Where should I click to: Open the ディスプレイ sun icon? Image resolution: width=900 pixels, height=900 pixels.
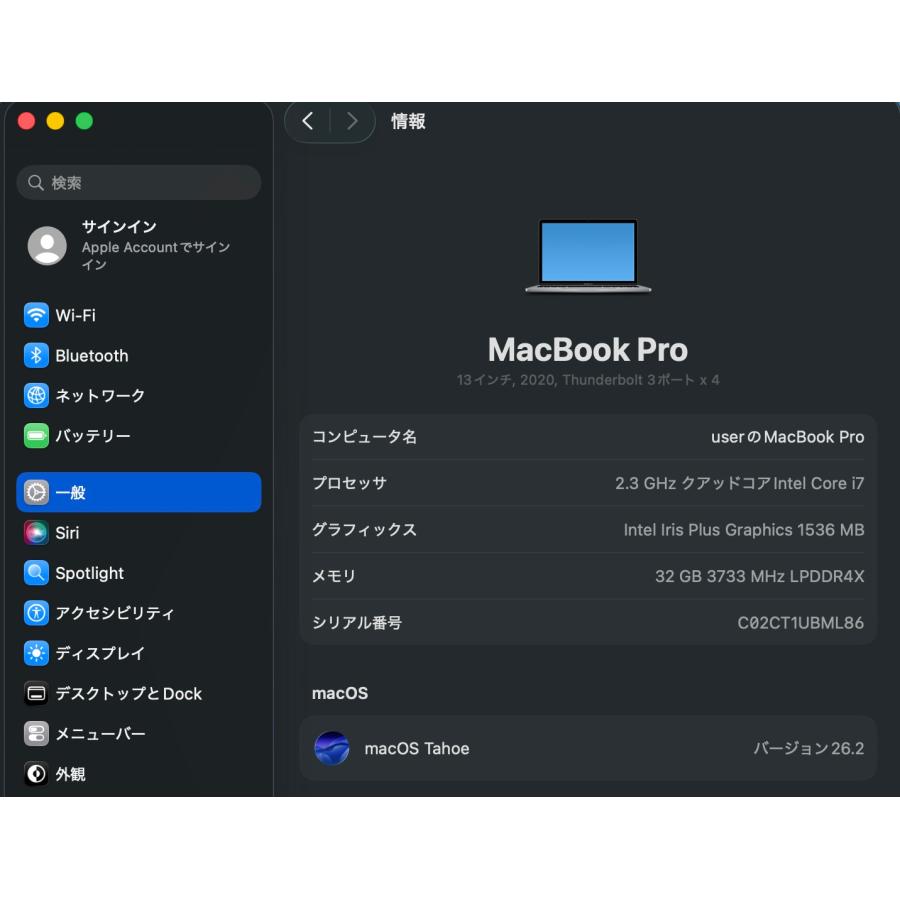[36, 653]
